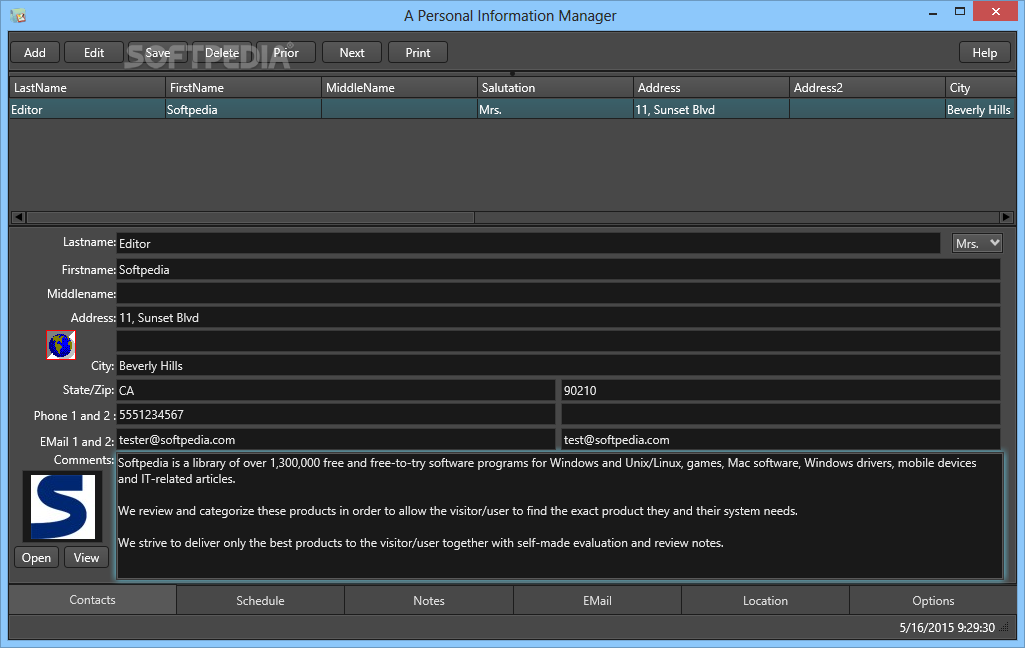Select the Beverly Hills grid cell
Viewport: 1025px width, 648px height.
(981, 109)
